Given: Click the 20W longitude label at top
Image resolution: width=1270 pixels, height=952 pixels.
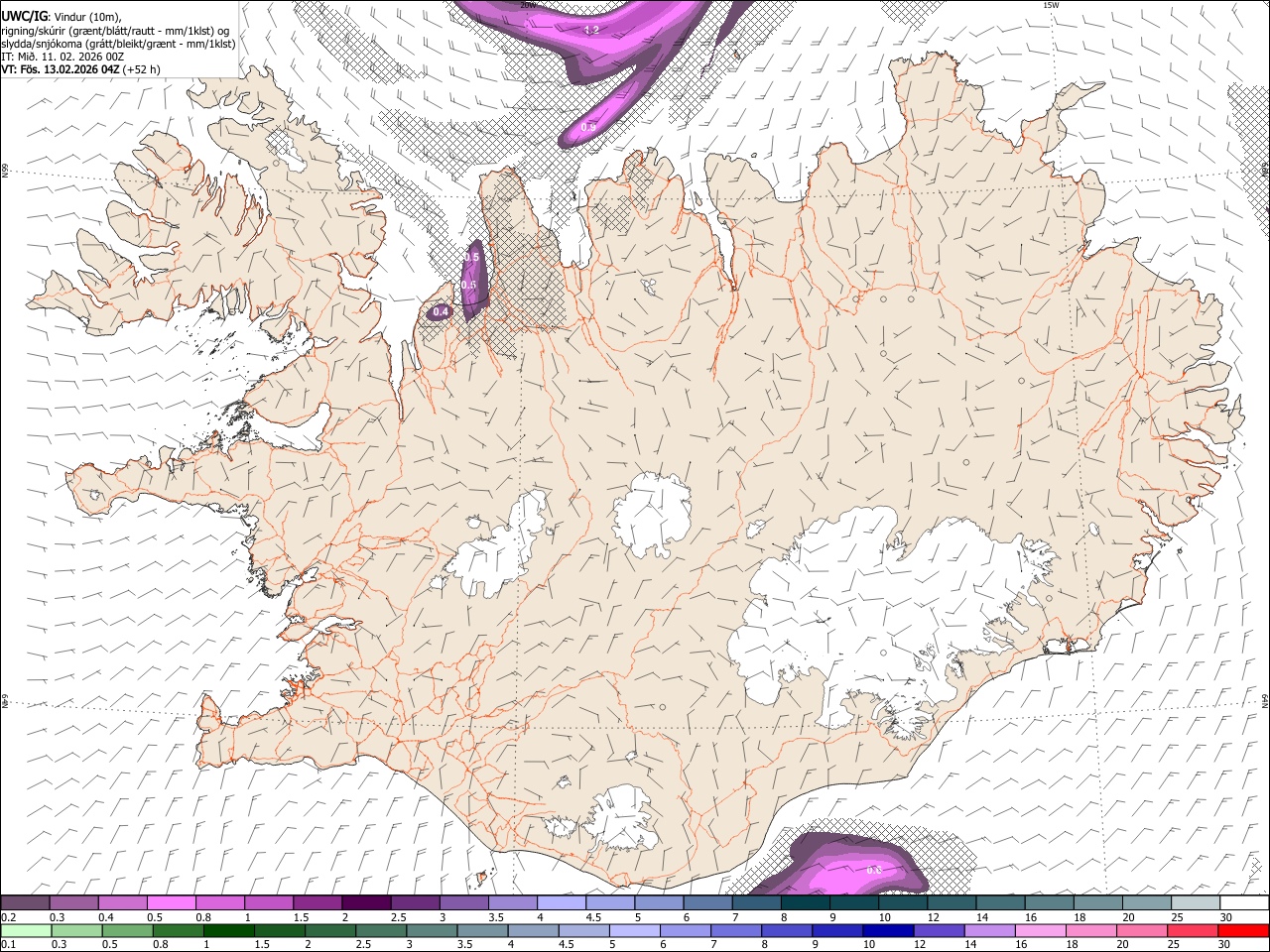Looking at the screenshot, I should (x=528, y=5).
